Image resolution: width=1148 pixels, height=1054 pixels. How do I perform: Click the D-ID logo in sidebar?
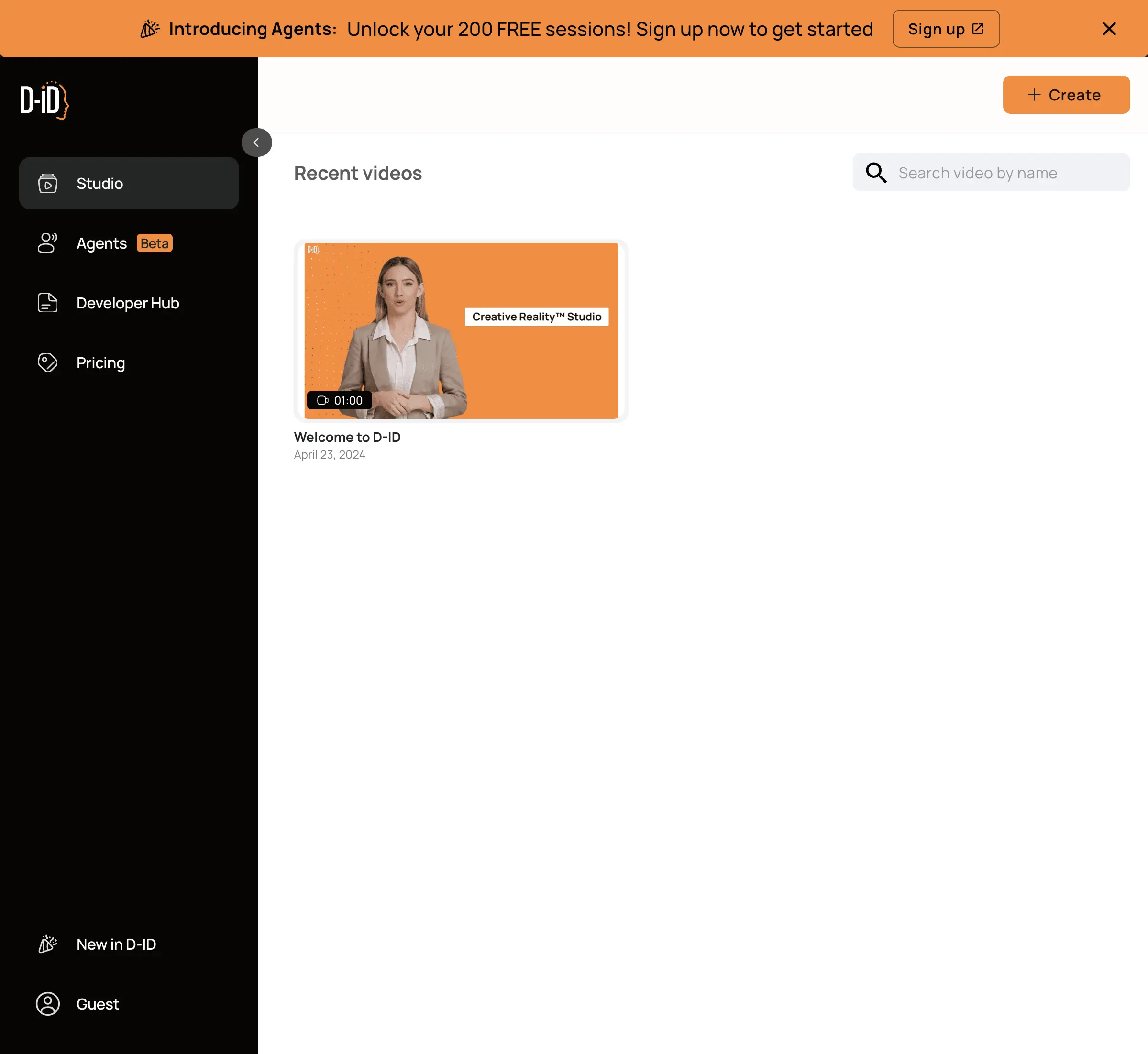tap(44, 100)
